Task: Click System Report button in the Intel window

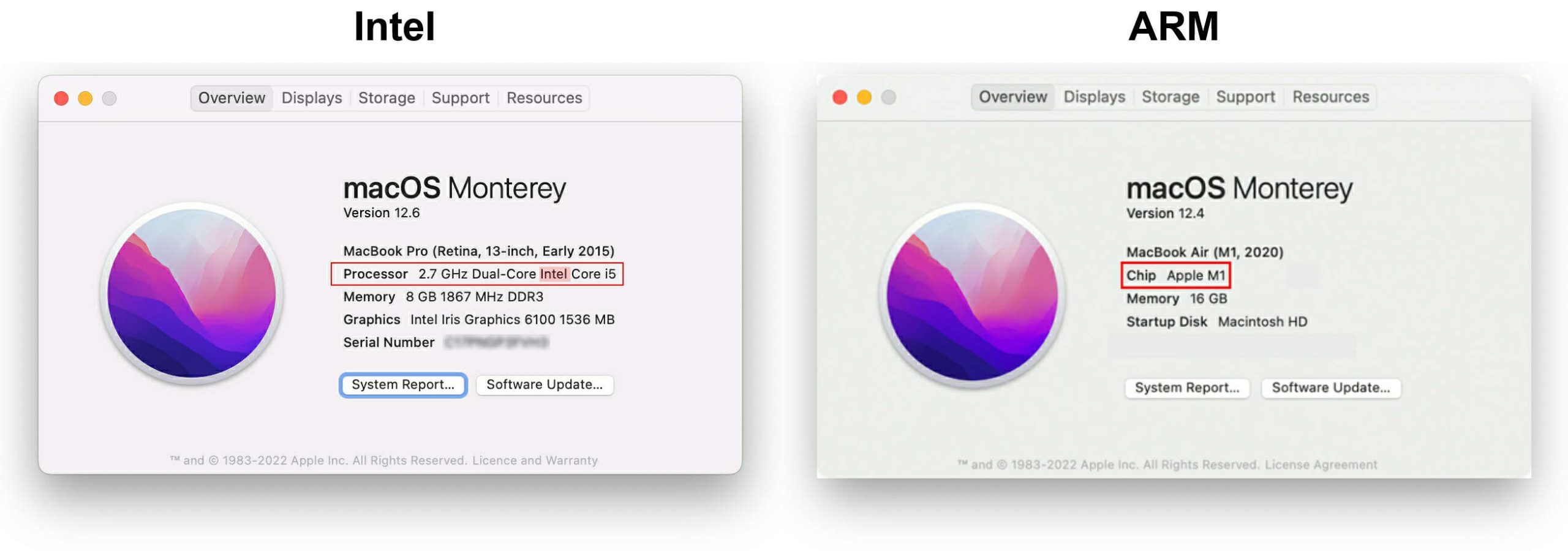Action: click(403, 384)
